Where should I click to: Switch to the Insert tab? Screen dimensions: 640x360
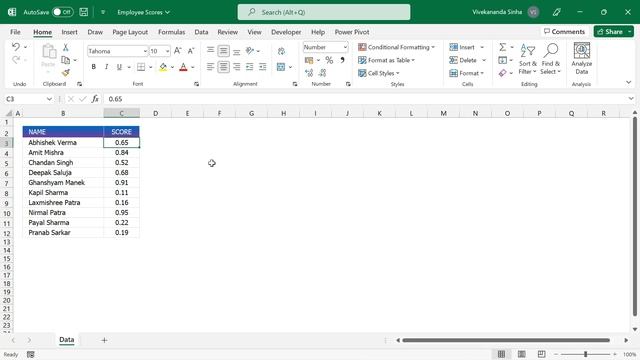point(69,32)
